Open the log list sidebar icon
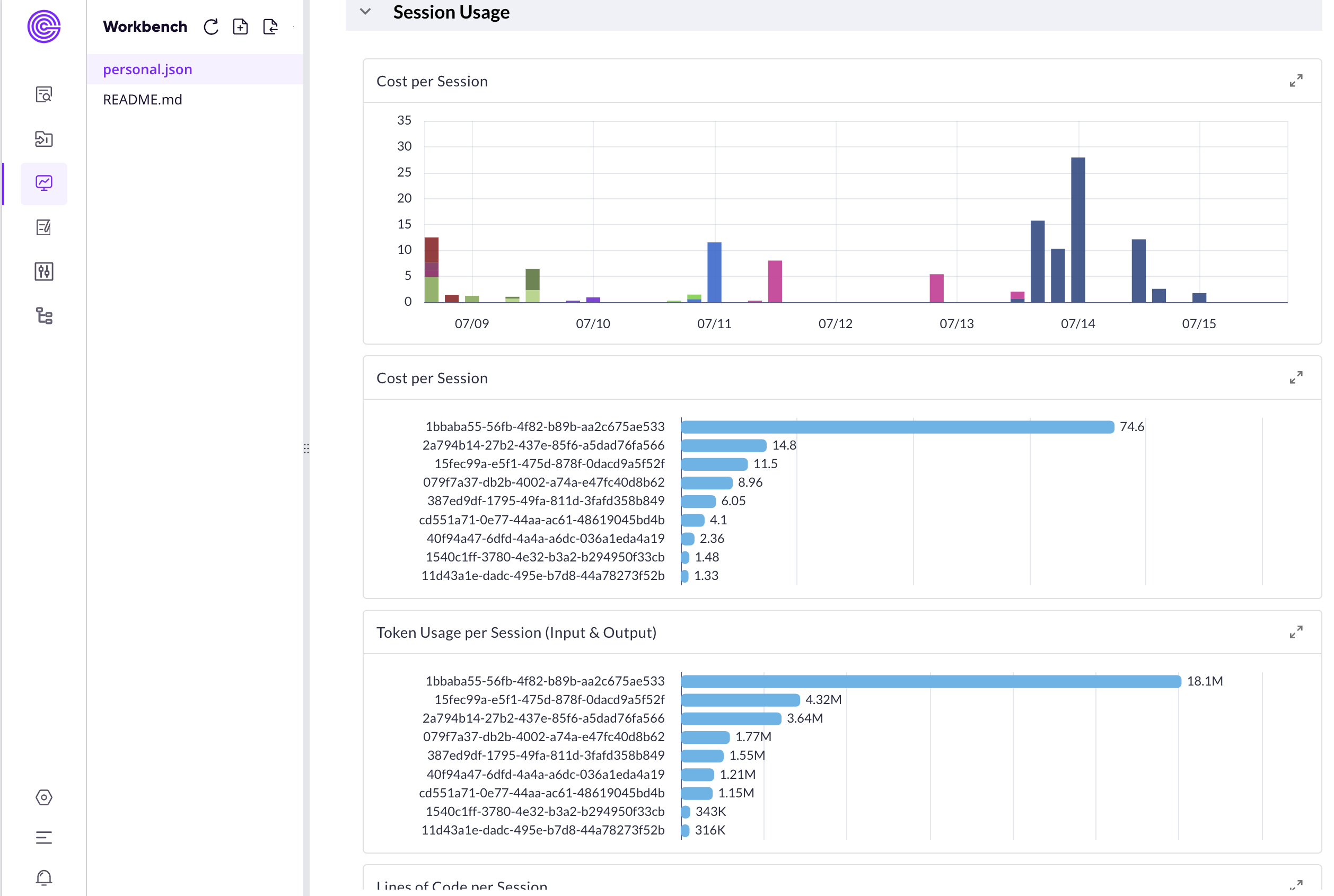 (43, 838)
